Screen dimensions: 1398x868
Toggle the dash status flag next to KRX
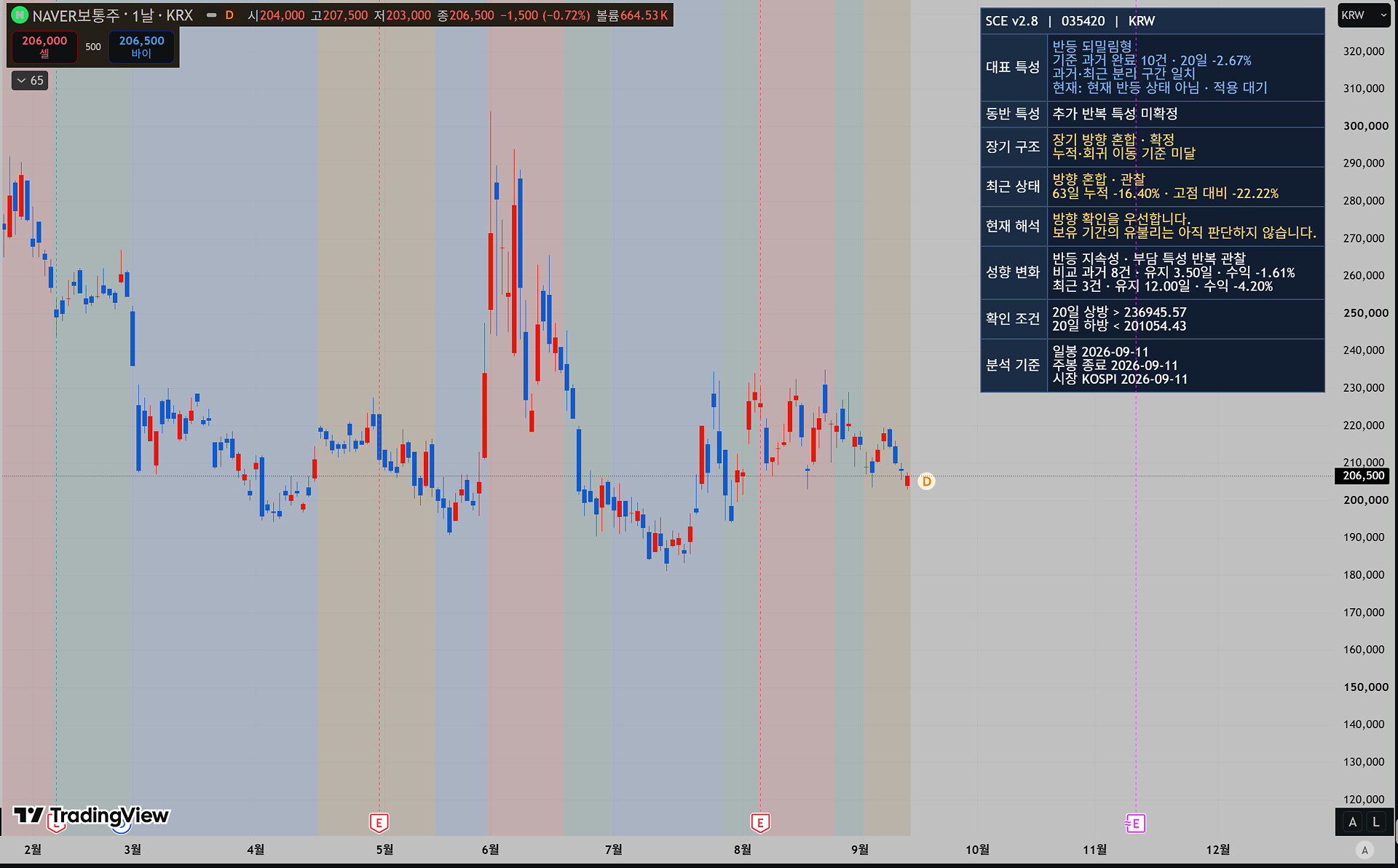[x=211, y=15]
